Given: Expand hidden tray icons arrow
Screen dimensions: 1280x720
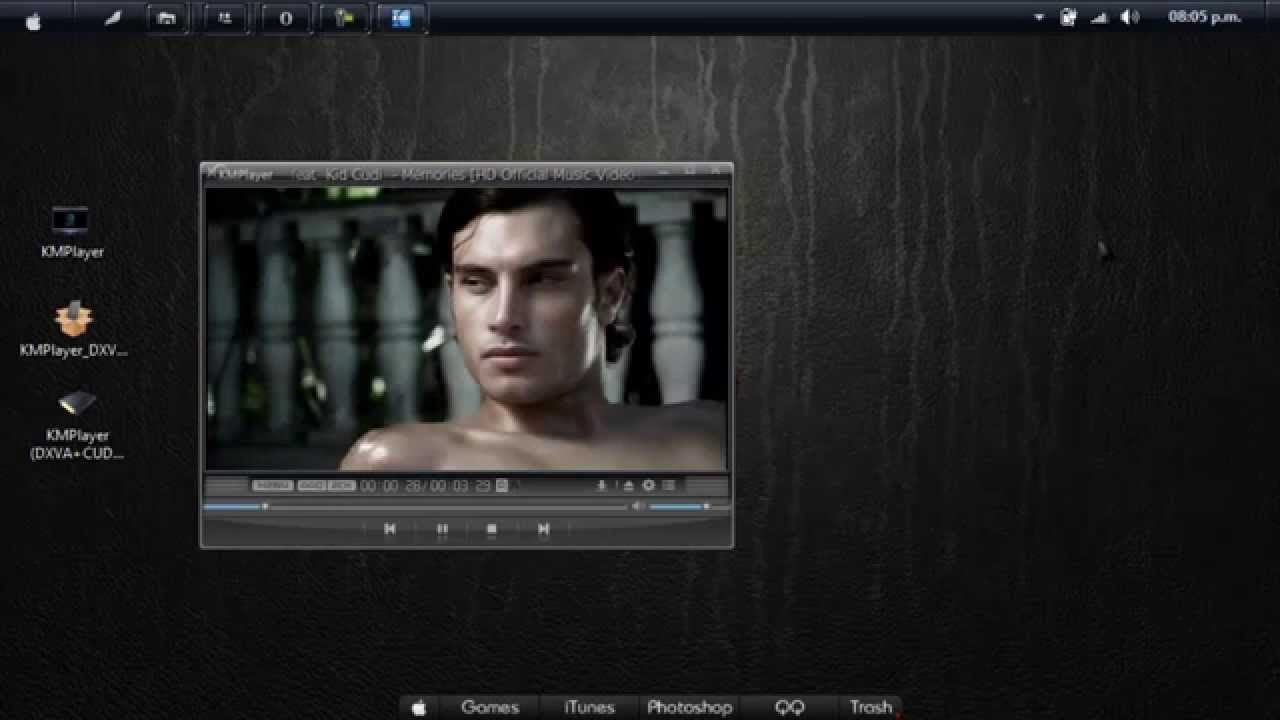Looking at the screenshot, I should pyautogui.click(x=1039, y=18).
